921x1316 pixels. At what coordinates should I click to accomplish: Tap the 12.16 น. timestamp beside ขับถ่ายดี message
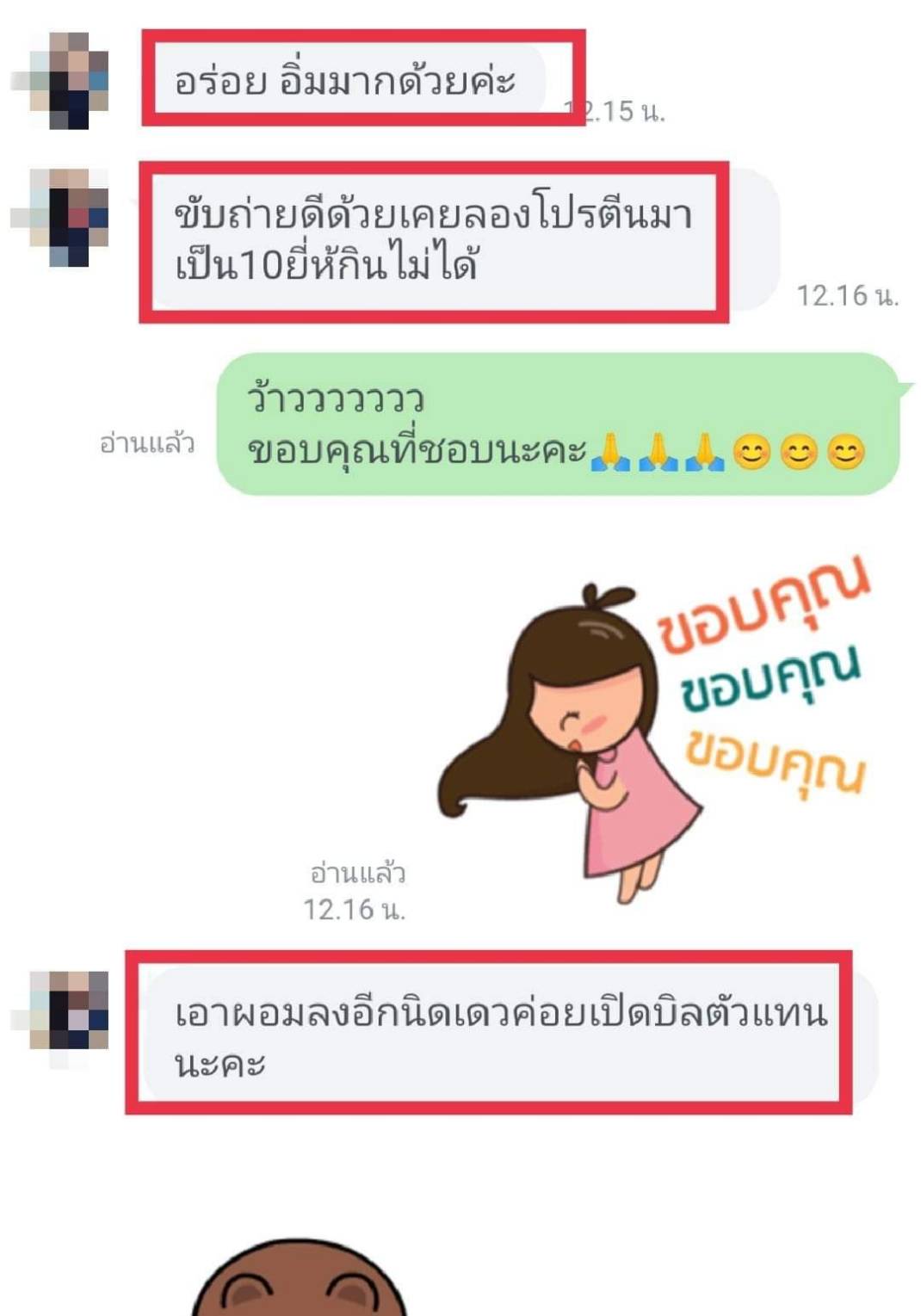click(x=848, y=296)
